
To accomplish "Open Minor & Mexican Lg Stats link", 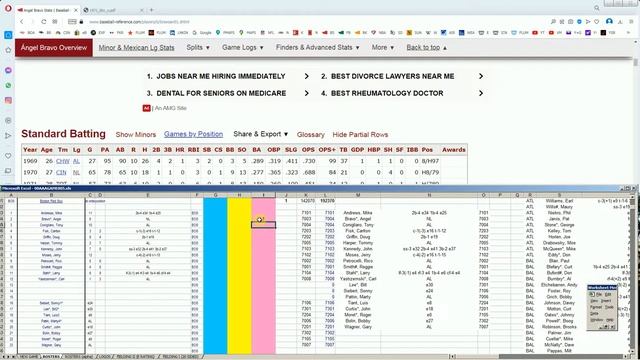I will [x=136, y=48].
